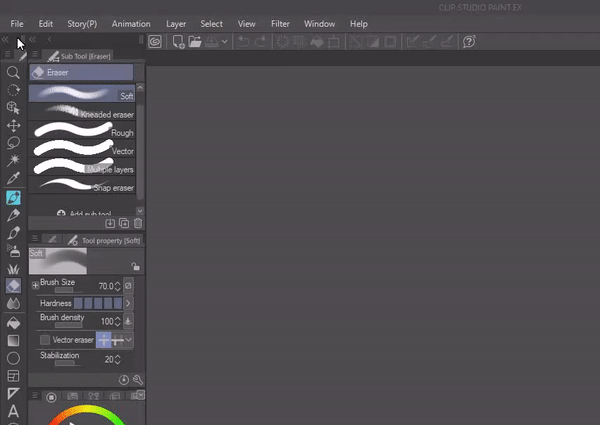Expand the Save options dropdown arrow
The height and width of the screenshot is (425, 600).
pos(225,41)
